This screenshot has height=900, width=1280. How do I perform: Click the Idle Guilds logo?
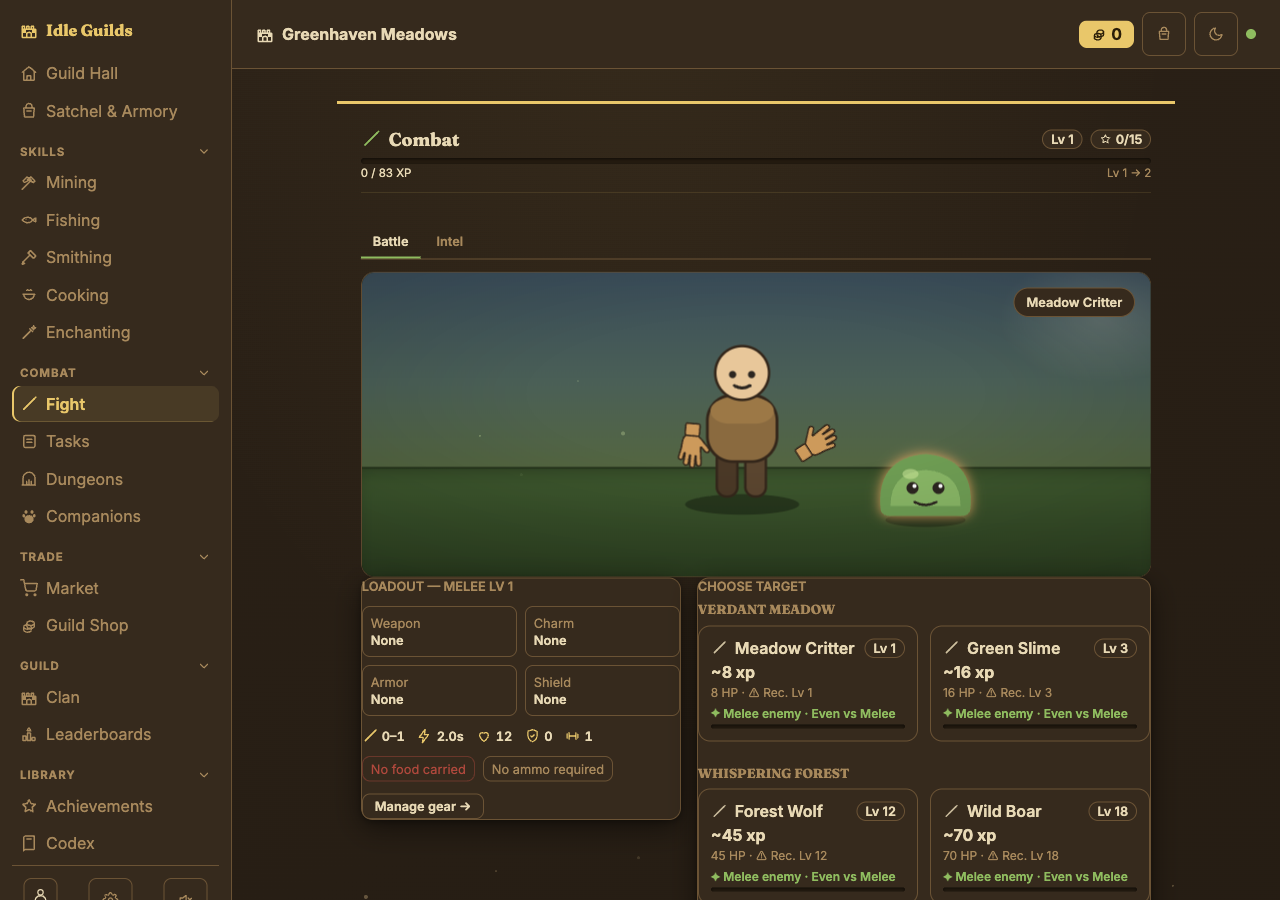77,31
